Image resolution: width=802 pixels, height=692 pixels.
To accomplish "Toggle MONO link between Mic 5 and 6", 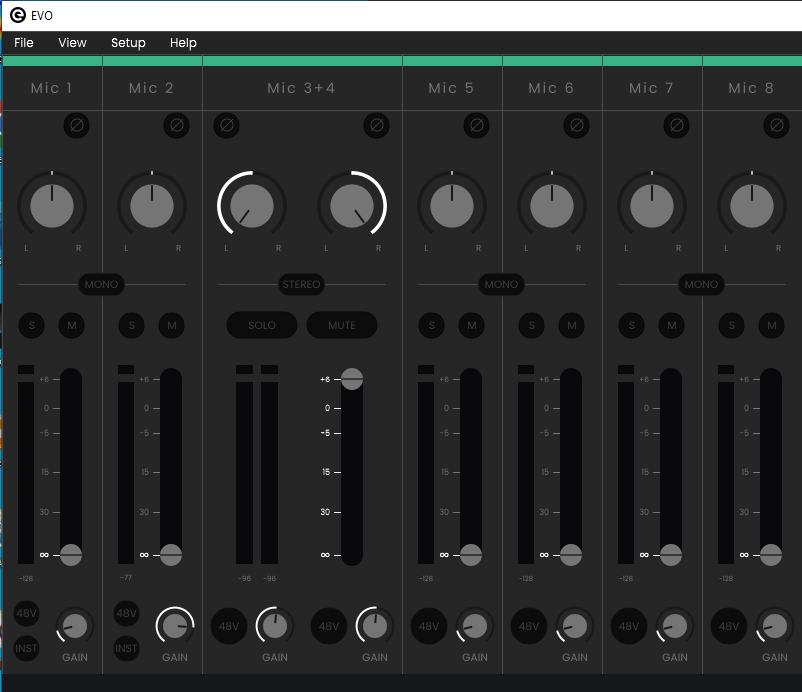I will pyautogui.click(x=501, y=284).
